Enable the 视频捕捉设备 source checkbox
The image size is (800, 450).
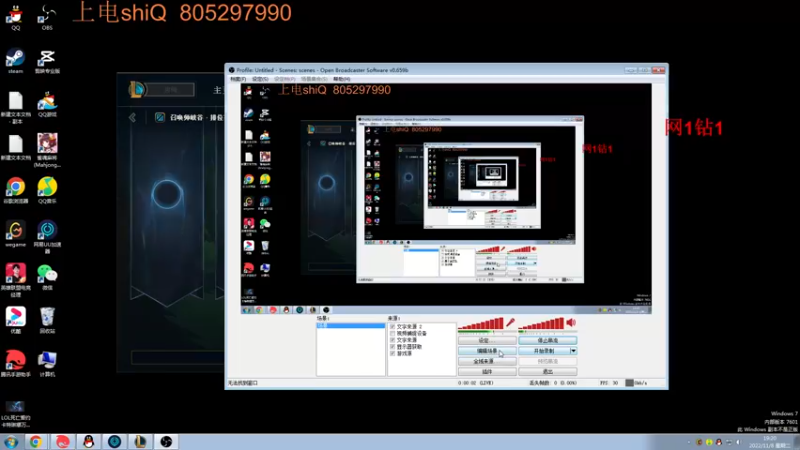pos(392,333)
